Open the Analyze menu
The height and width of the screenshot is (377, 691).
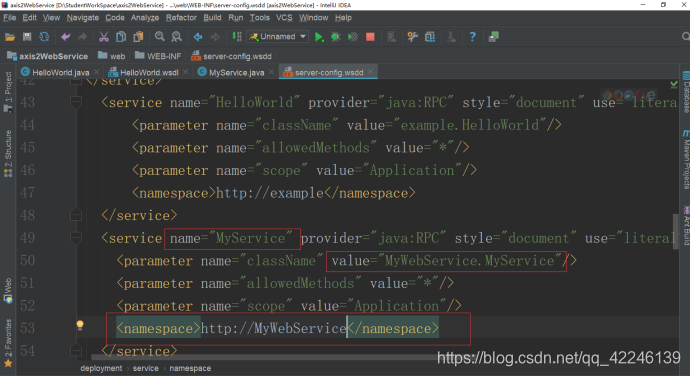(145, 18)
